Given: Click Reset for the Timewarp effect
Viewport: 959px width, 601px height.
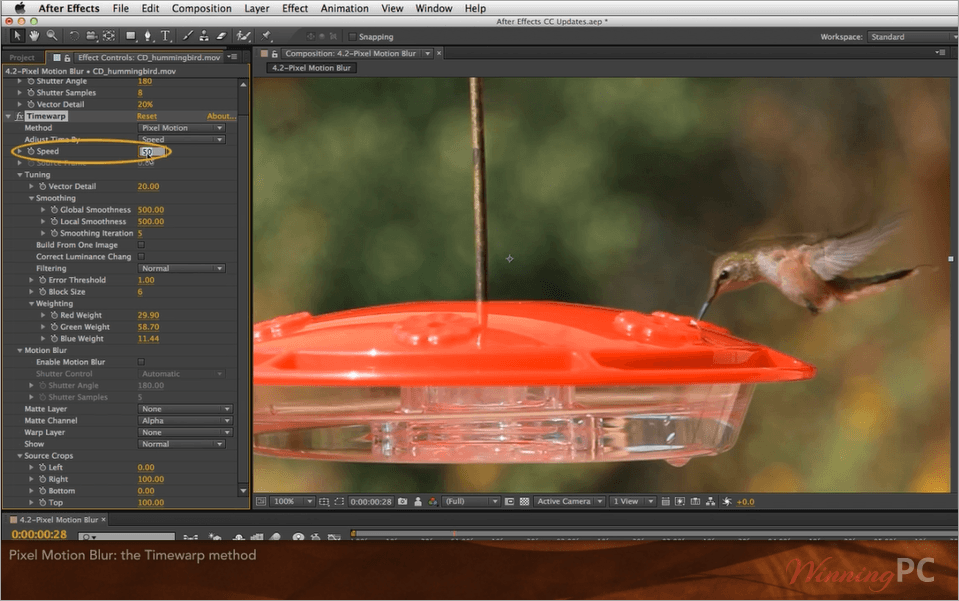Looking at the screenshot, I should click(147, 116).
